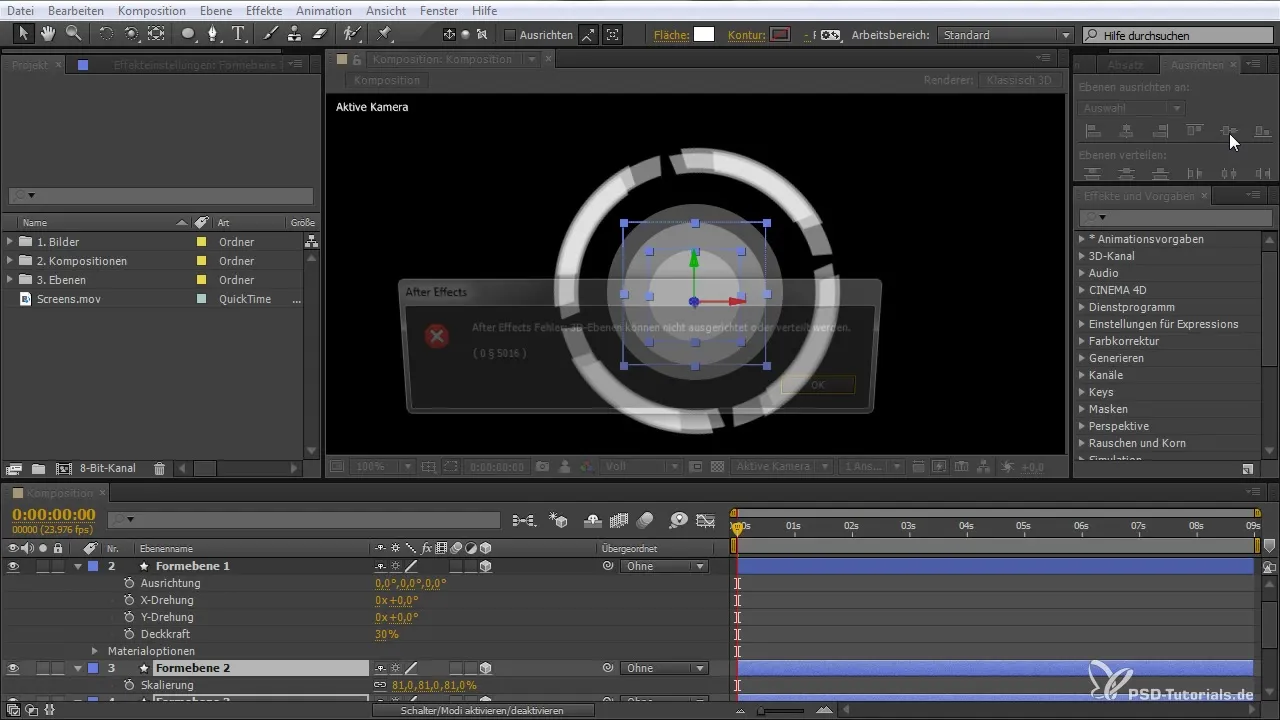Open the Datei menu

click(x=20, y=10)
